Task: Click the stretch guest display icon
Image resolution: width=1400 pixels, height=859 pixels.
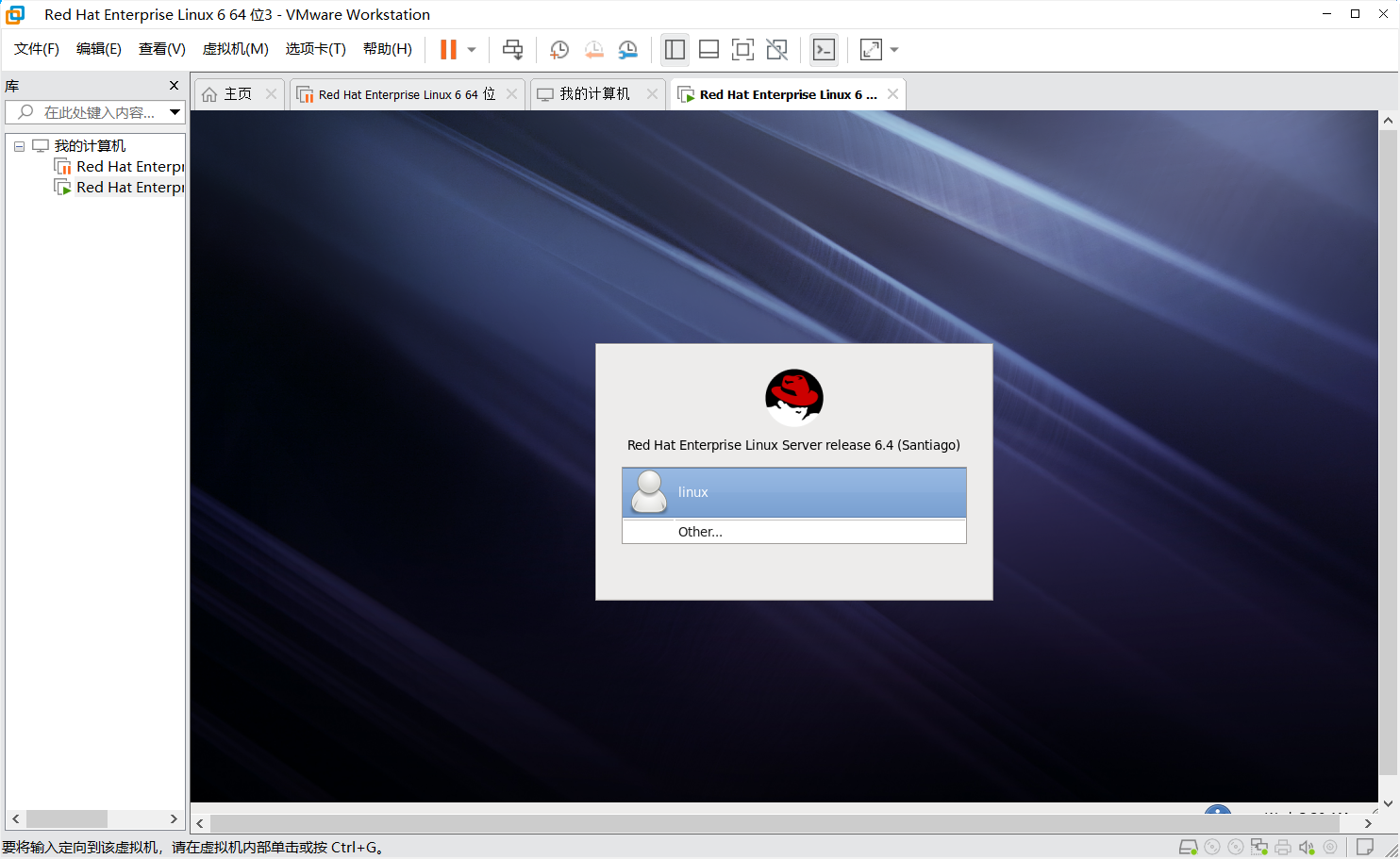Action: tap(871, 50)
